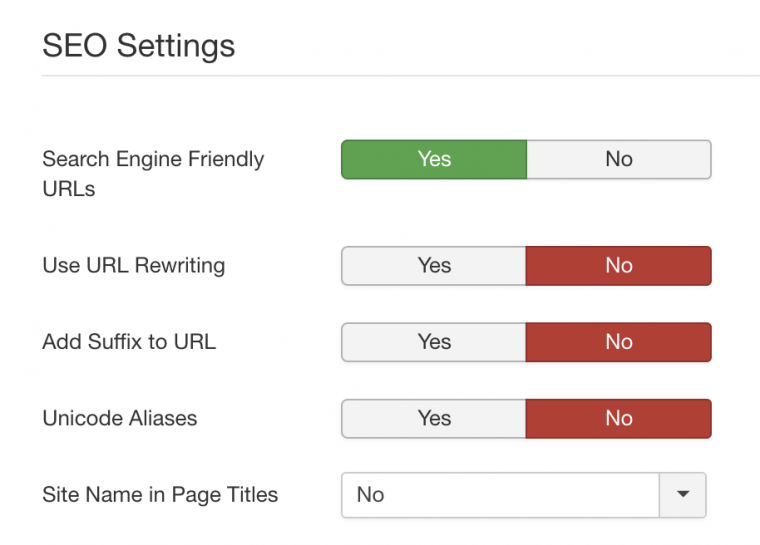Click the caret arrow of Site Name dropdown
This screenshot has width=760, height=545.
click(683, 495)
